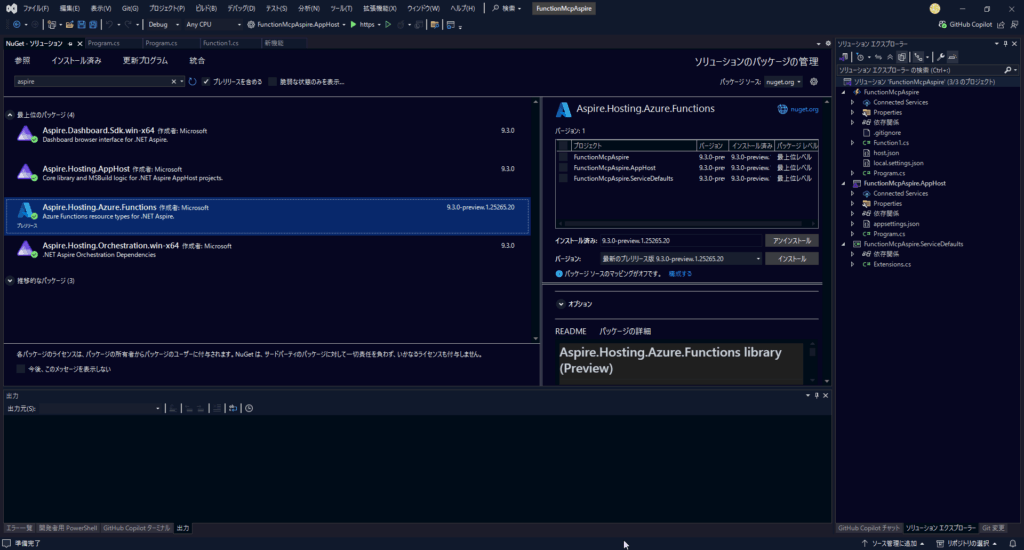Clear the aspire search text with X
This screenshot has width=1024, height=550.
[x=174, y=82]
